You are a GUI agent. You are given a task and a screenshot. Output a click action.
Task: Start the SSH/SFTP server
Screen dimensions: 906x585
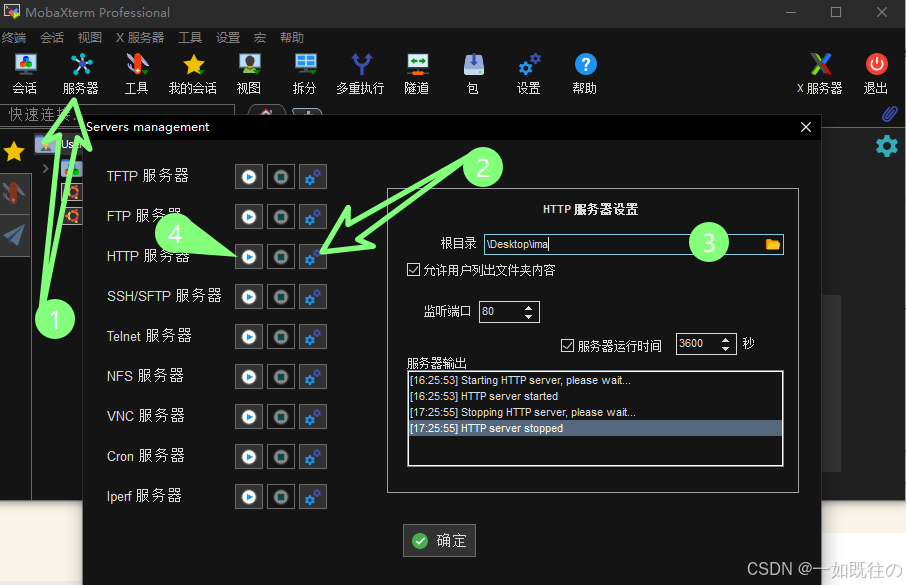(x=249, y=297)
